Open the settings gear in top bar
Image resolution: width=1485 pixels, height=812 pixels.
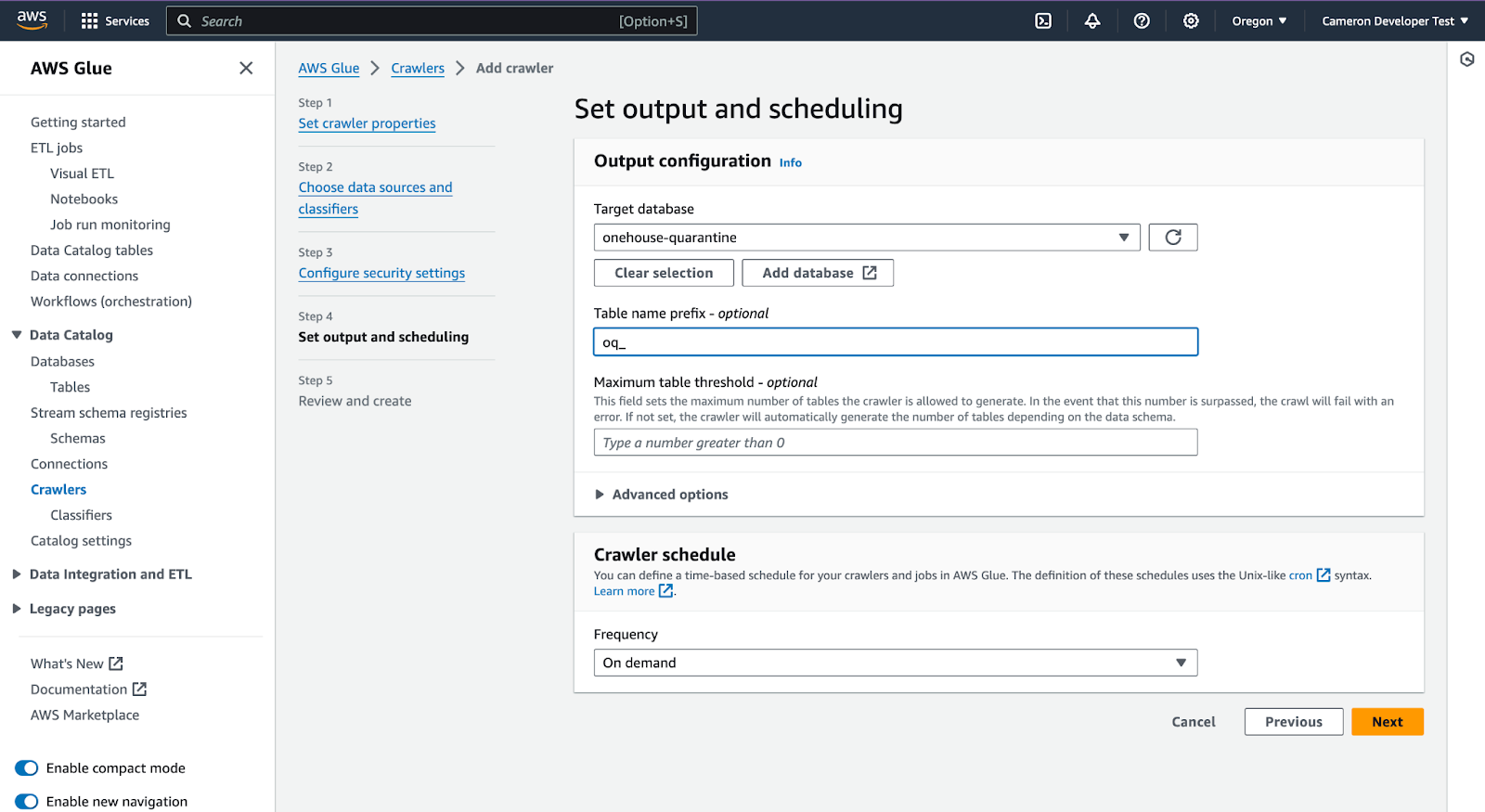1191,20
